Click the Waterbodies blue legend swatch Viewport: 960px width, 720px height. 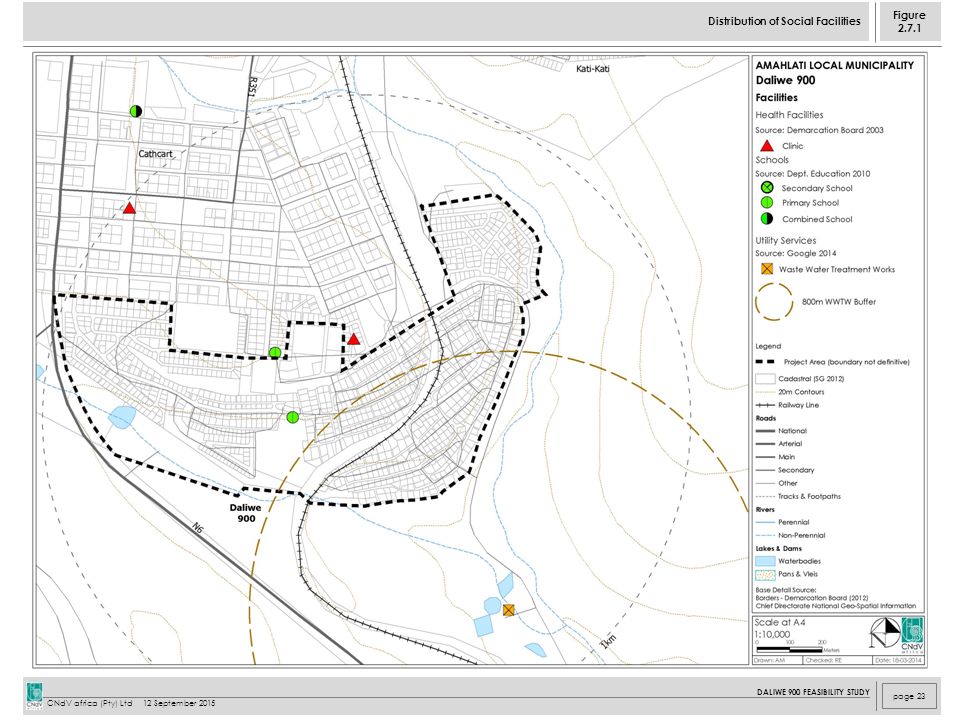click(765, 561)
